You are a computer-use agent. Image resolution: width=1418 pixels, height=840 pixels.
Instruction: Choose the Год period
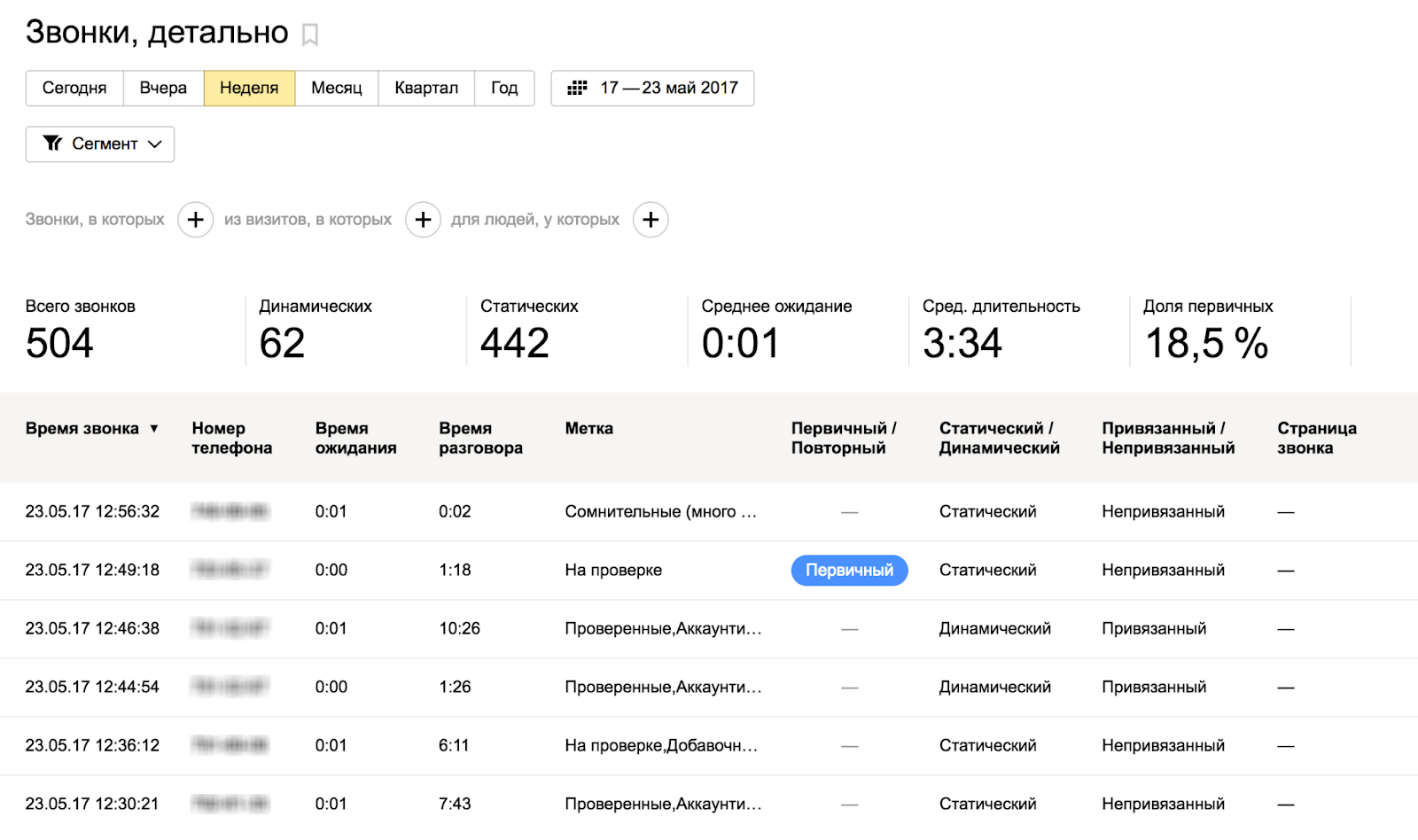[504, 88]
